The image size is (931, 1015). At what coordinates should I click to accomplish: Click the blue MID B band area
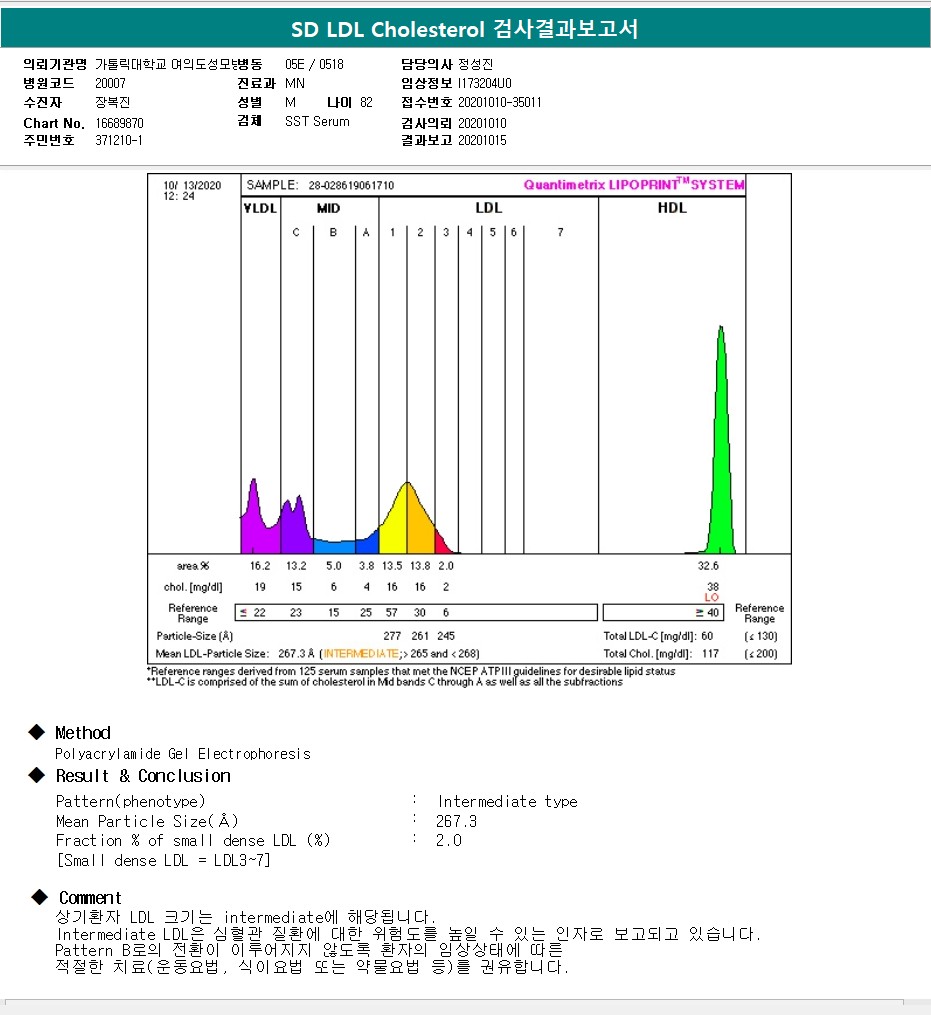pos(334,546)
